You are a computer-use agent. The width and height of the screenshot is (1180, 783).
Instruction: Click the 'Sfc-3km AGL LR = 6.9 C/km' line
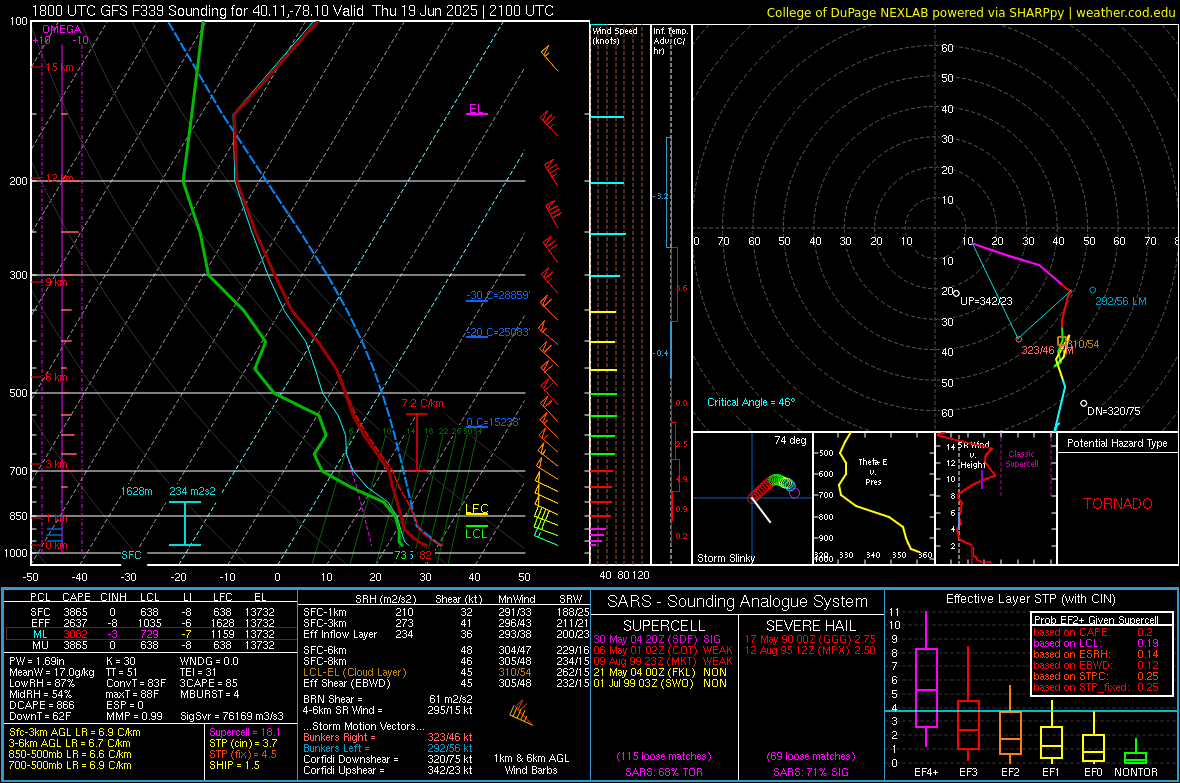(75, 732)
